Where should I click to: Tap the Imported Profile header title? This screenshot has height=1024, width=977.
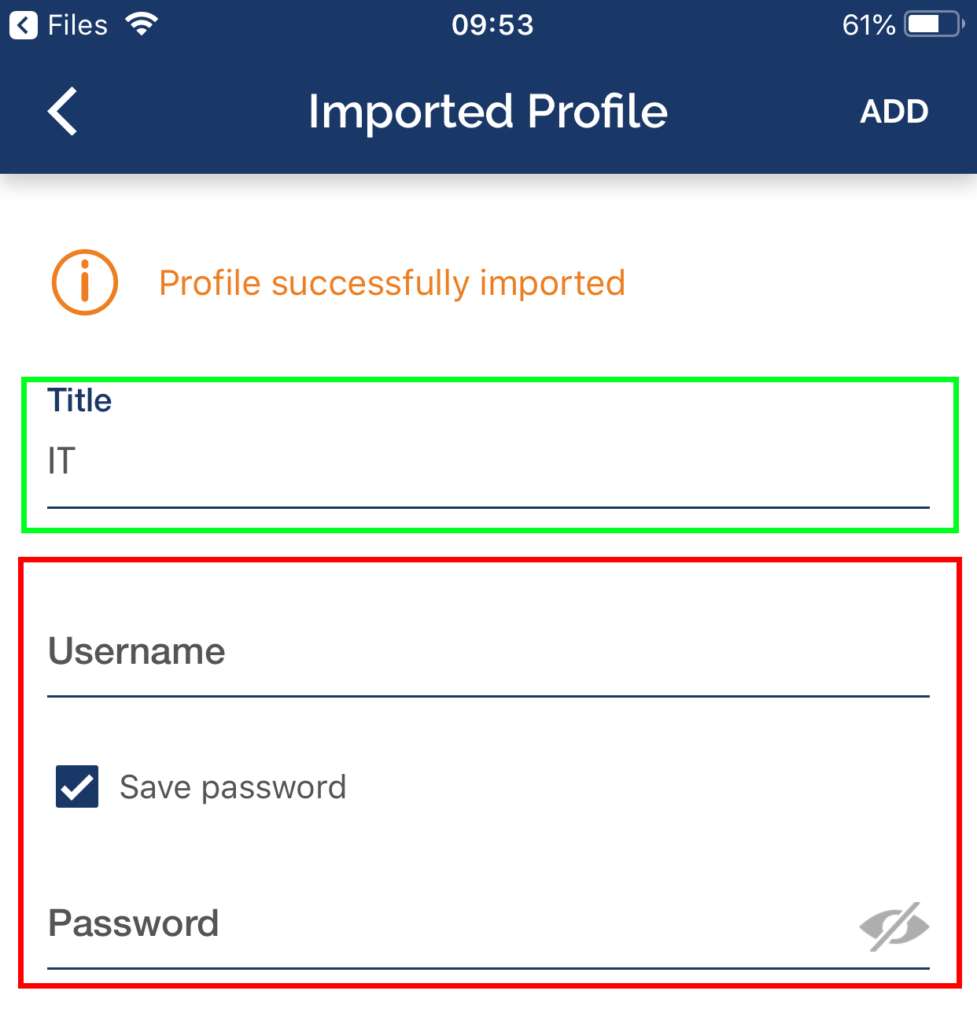[488, 112]
